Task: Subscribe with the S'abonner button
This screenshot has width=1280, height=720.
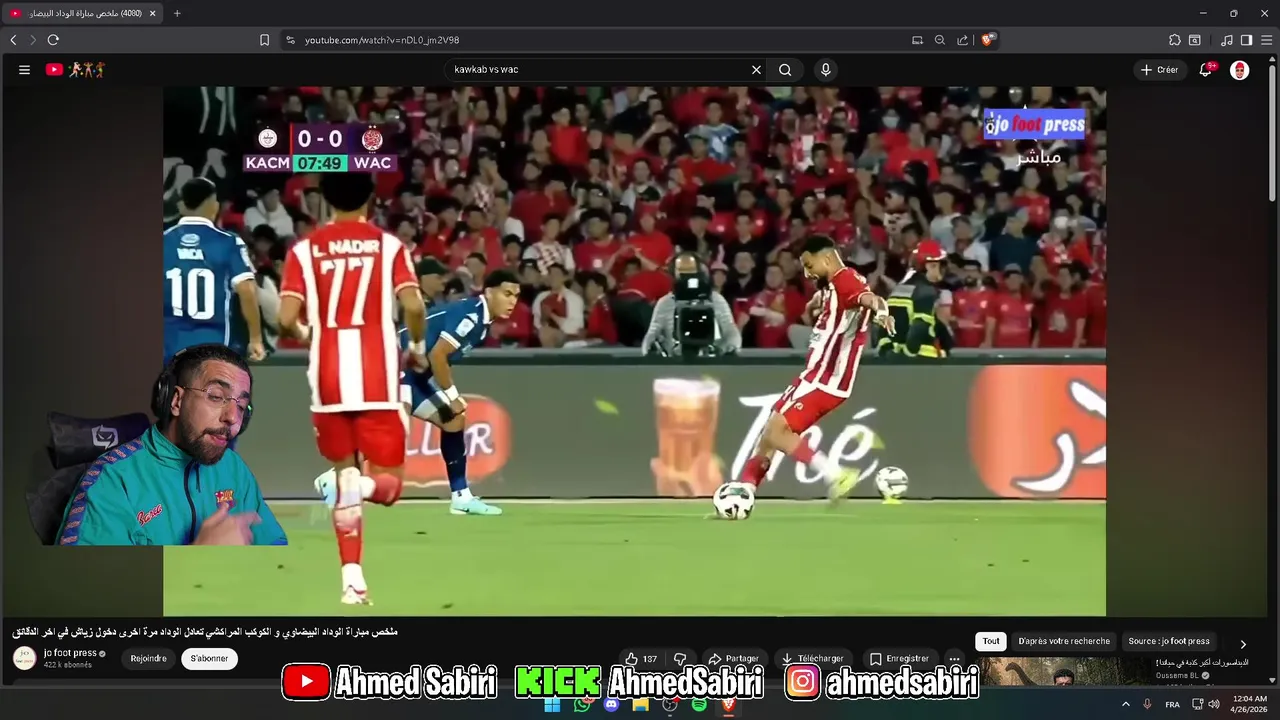Action: point(210,658)
